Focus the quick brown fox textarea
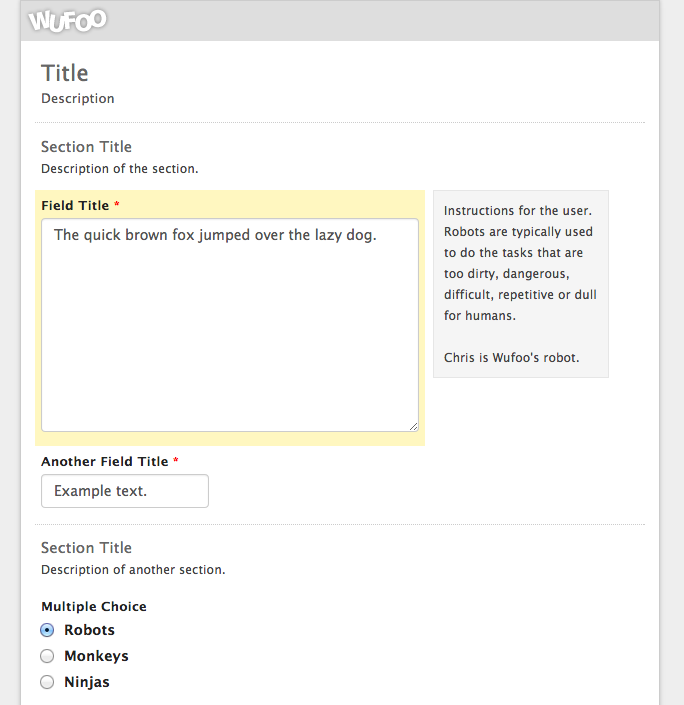The width and height of the screenshot is (684, 705). 229,325
